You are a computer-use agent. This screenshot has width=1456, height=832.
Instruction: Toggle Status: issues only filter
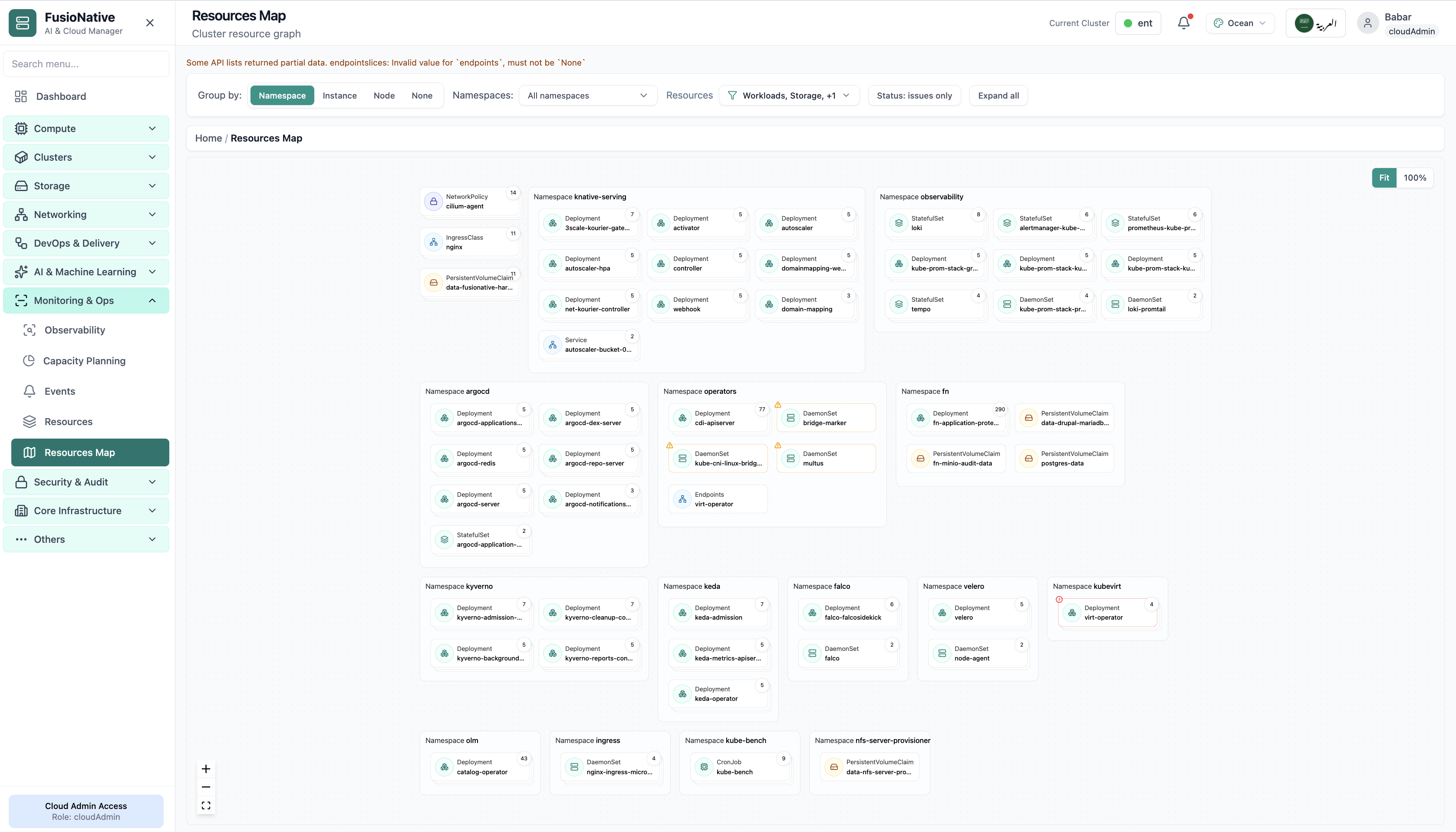[x=914, y=96]
